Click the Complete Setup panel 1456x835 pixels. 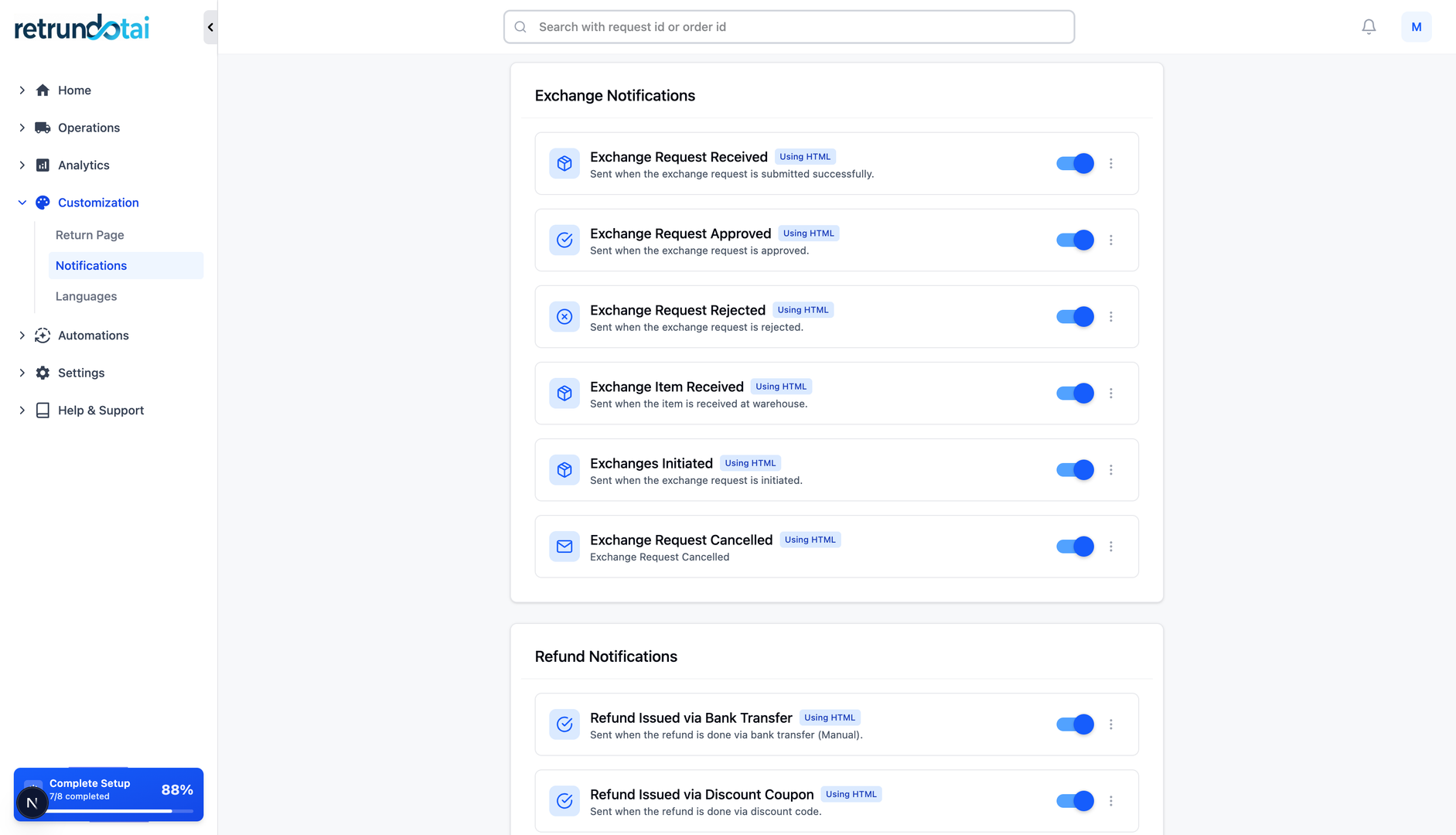(108, 783)
